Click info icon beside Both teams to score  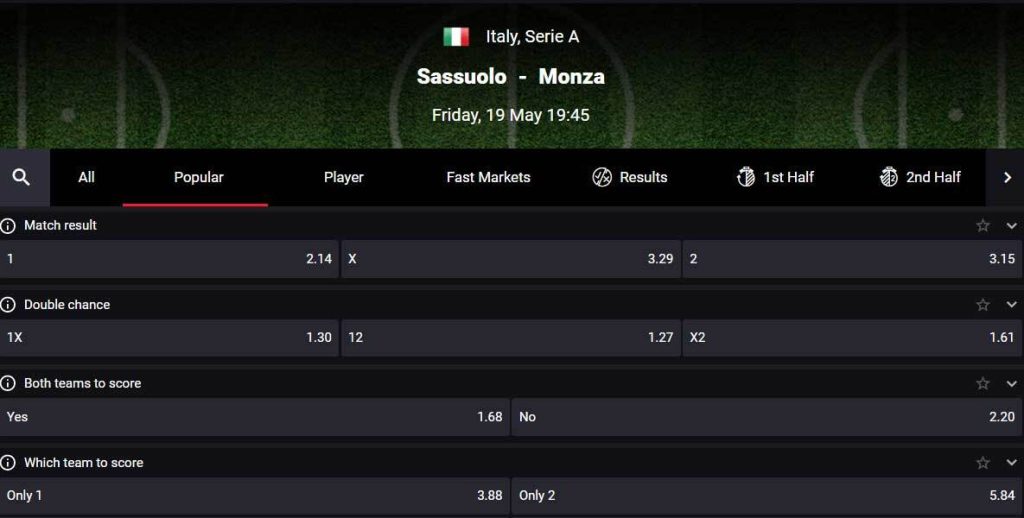pos(8,384)
